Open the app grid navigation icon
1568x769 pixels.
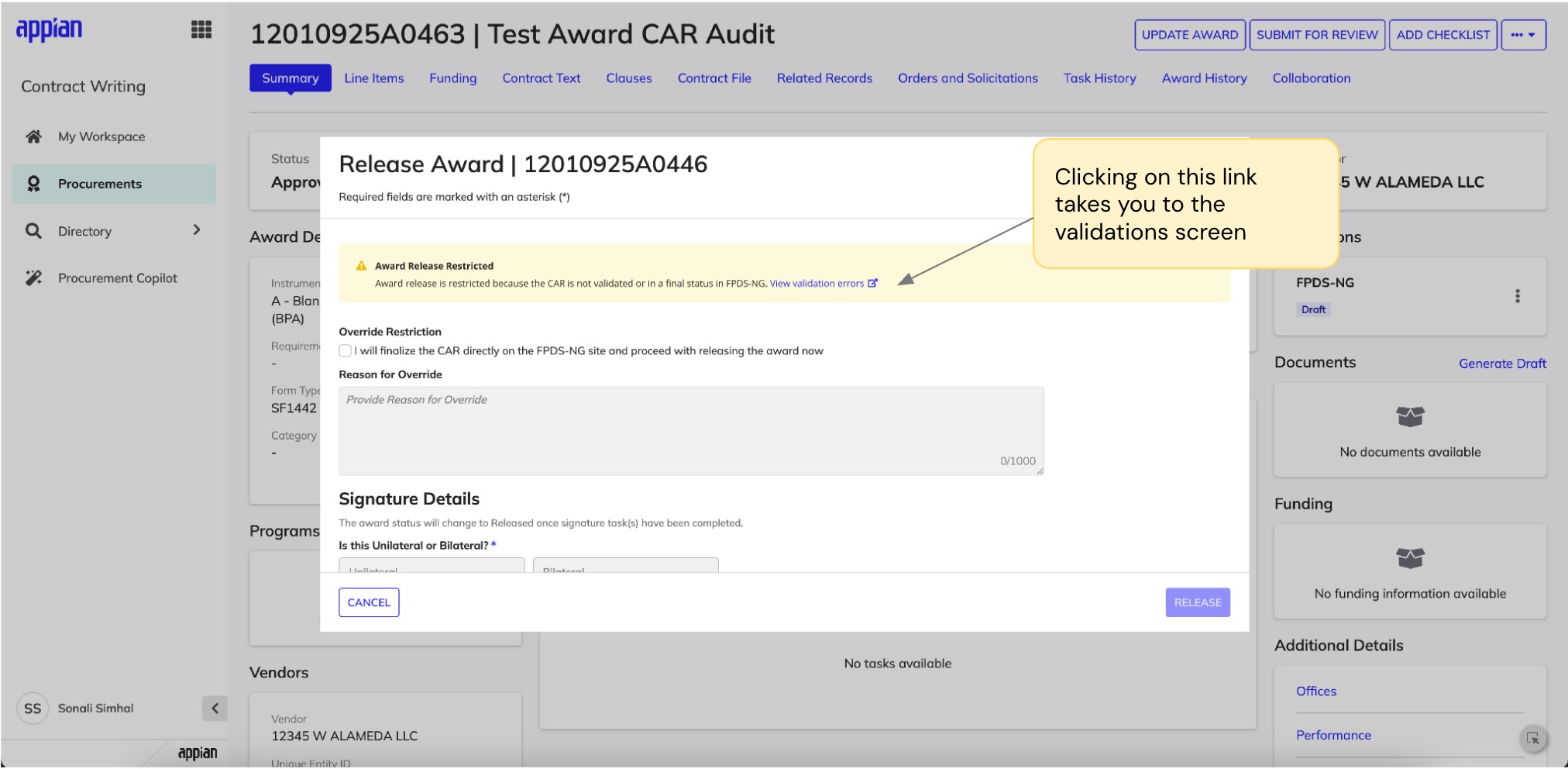click(x=201, y=30)
